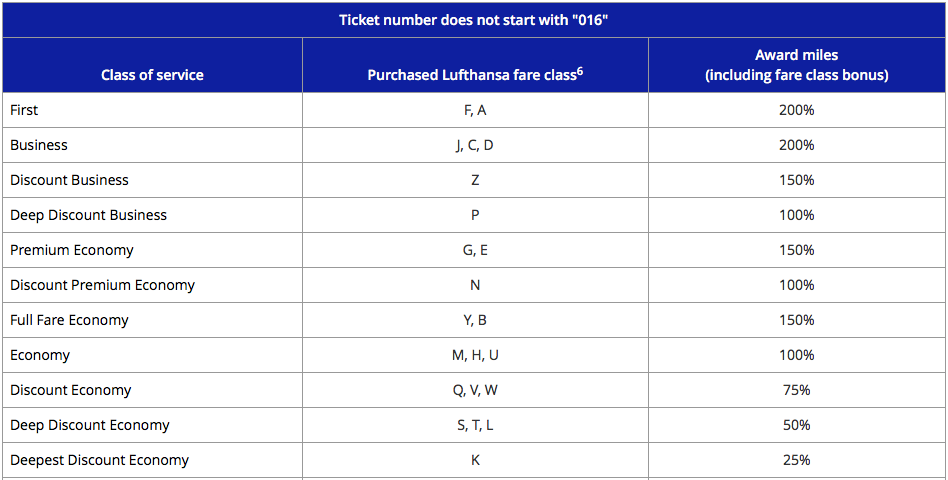This screenshot has height=480, width=948.
Task: Click the footnote 6 superscript link
Action: coord(581,70)
